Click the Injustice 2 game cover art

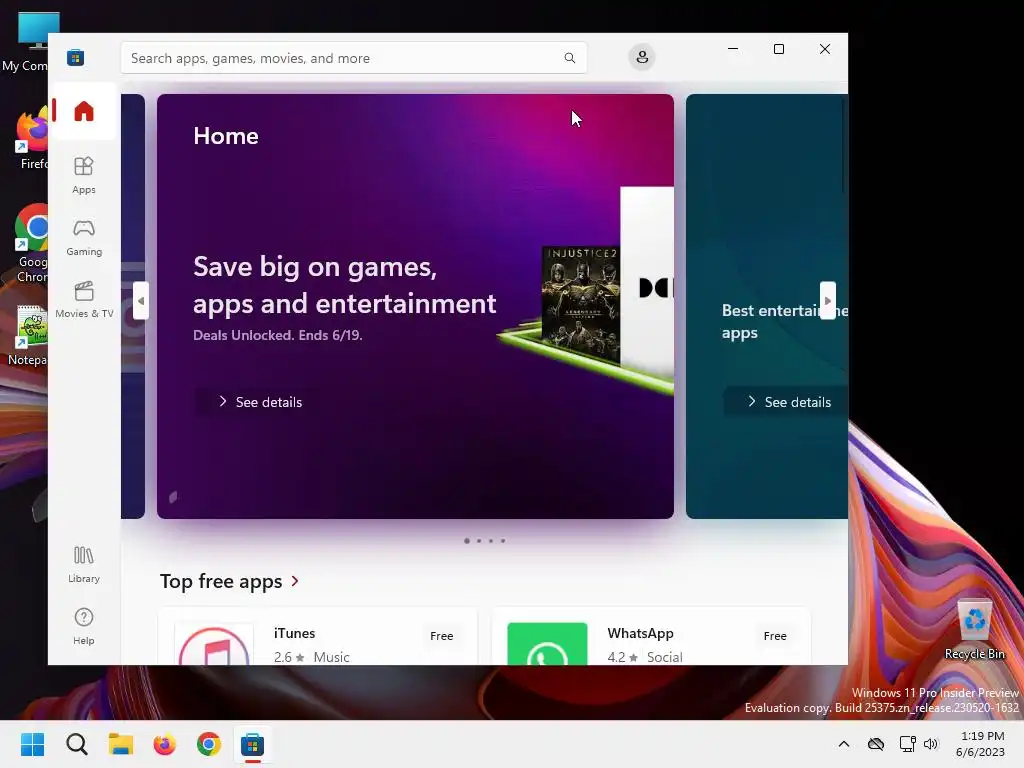581,304
